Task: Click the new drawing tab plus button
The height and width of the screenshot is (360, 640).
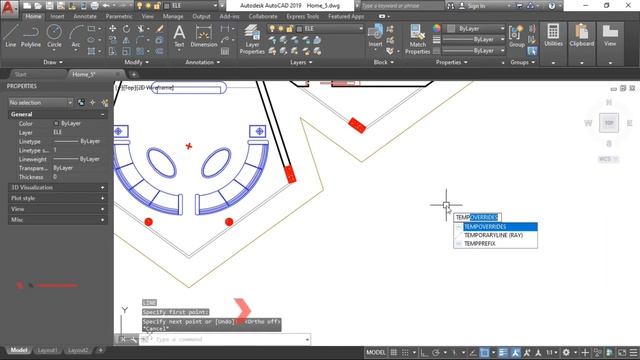Action: pyautogui.click(x=133, y=74)
